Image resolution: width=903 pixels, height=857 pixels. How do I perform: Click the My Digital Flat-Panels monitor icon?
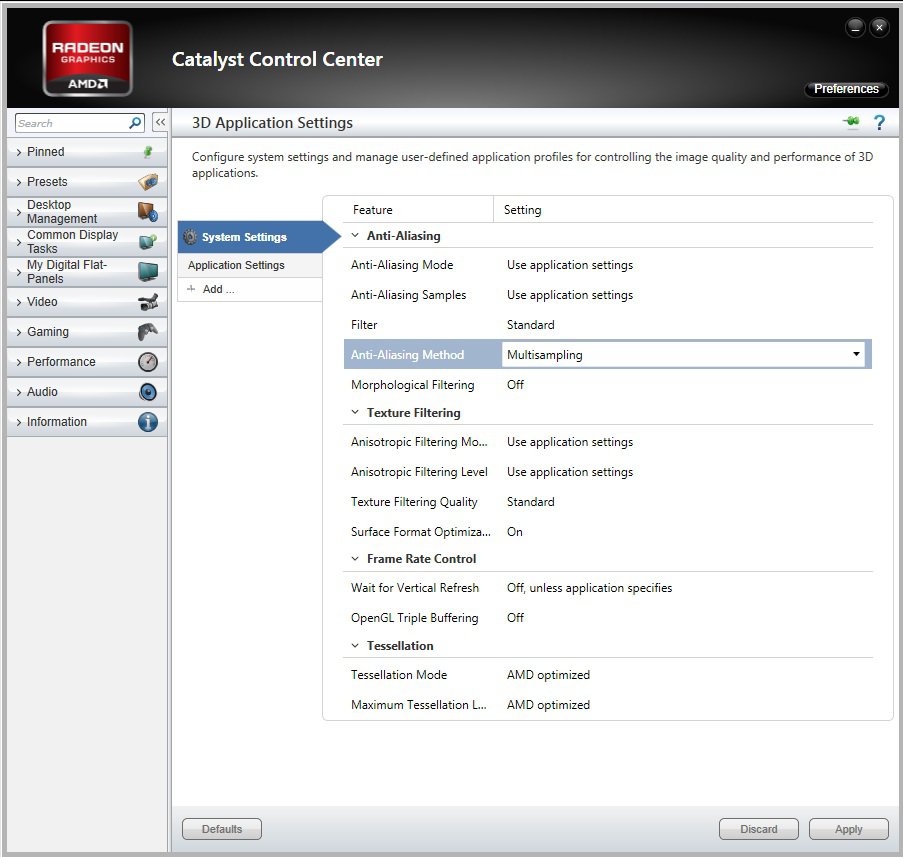[x=148, y=272]
